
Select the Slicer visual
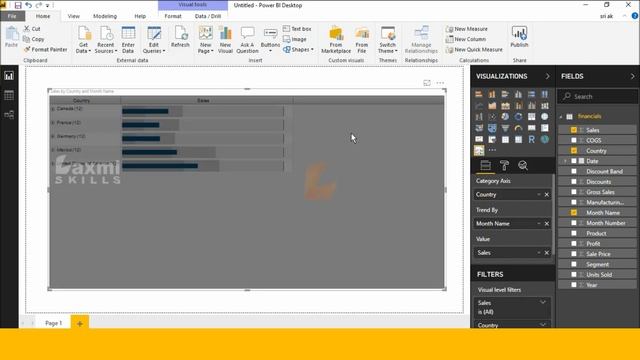click(x=492, y=140)
